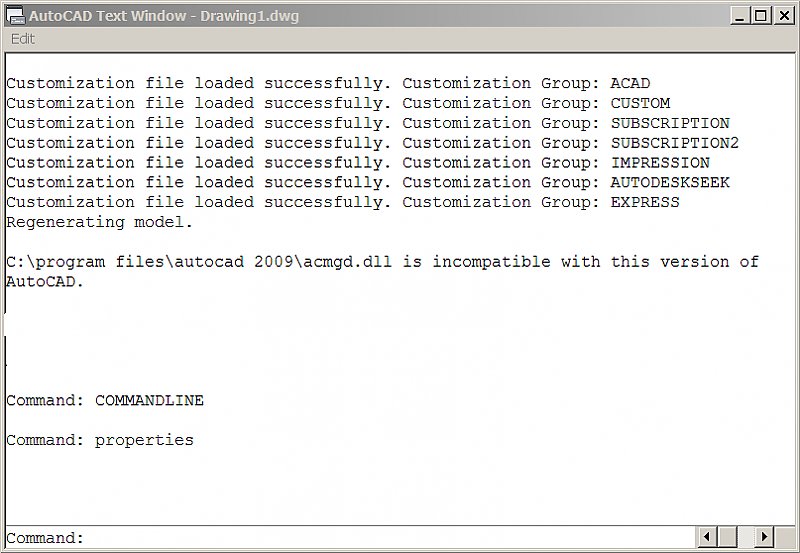
Task: Click the line for Customization Group ACAD
Action: [x=328, y=83]
